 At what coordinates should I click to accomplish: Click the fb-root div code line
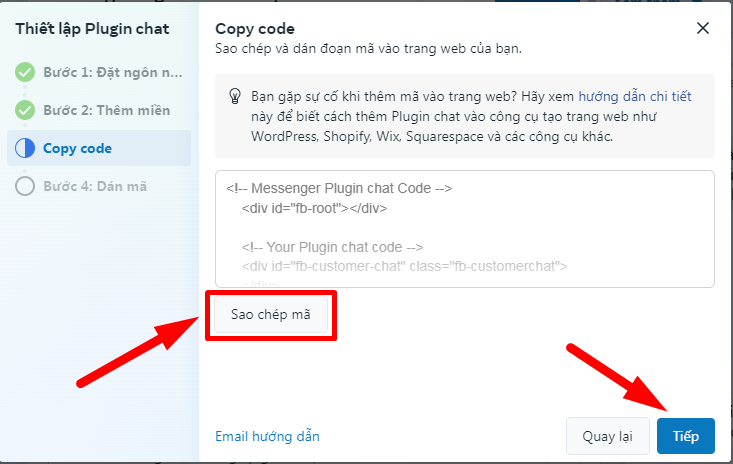[314, 208]
